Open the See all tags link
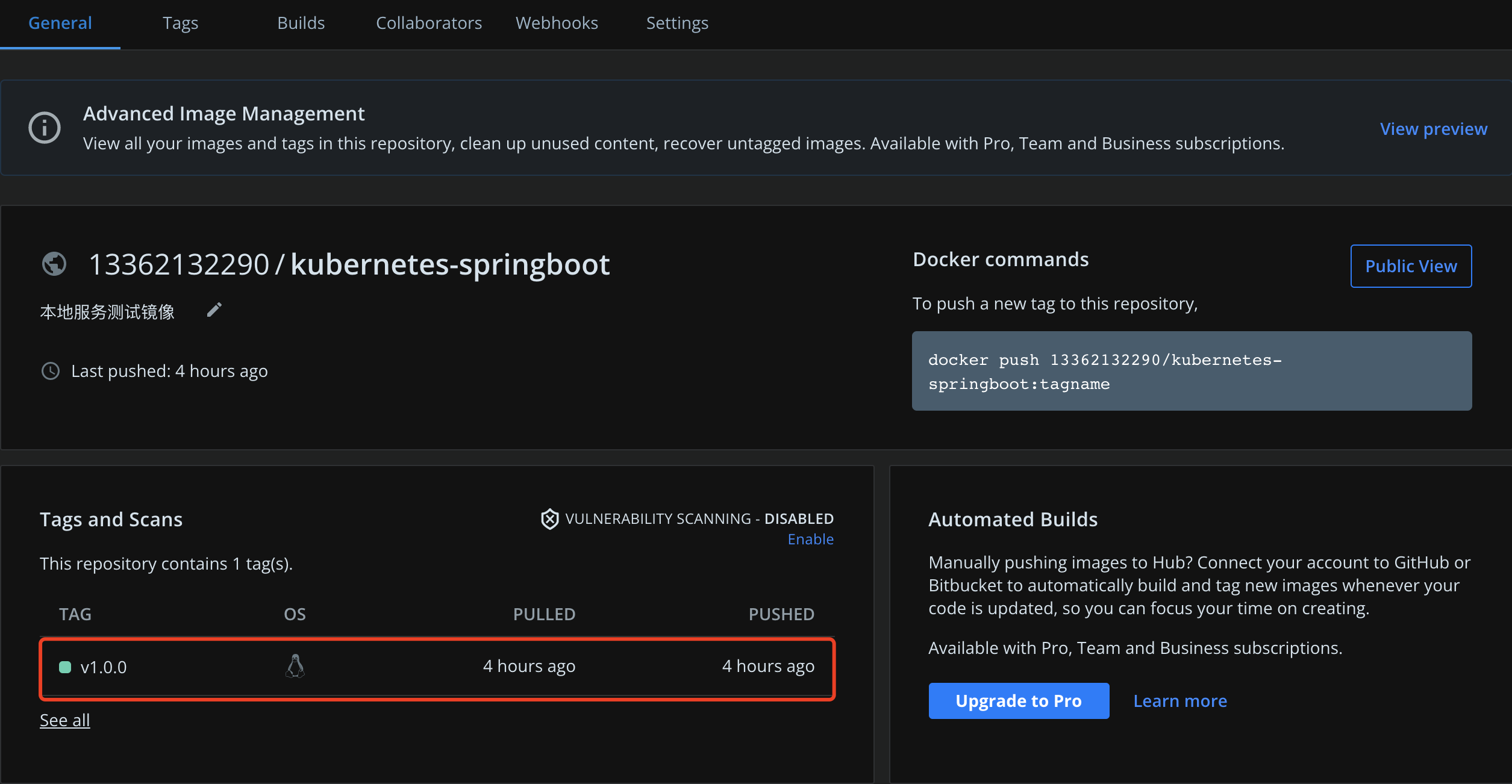This screenshot has width=1512, height=784. click(x=65, y=720)
